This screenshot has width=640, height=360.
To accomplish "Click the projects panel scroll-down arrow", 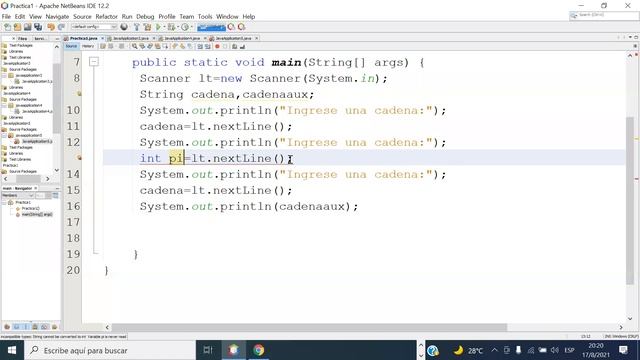I will pyautogui.click(x=56, y=170).
